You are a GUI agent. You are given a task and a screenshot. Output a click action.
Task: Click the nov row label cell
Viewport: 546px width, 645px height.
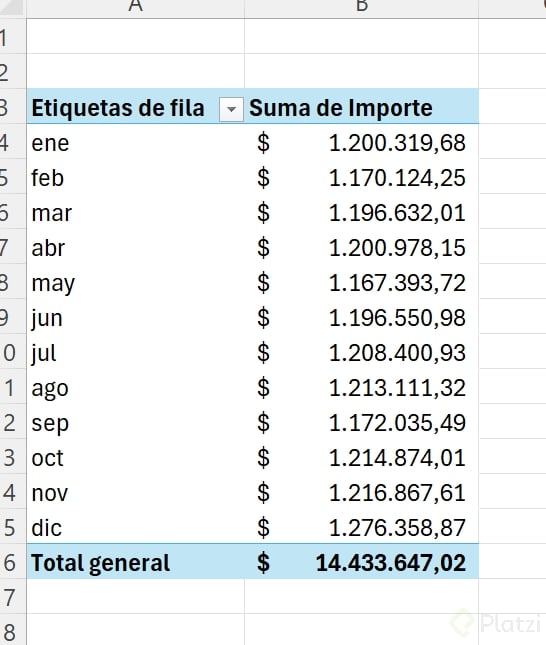point(135,491)
